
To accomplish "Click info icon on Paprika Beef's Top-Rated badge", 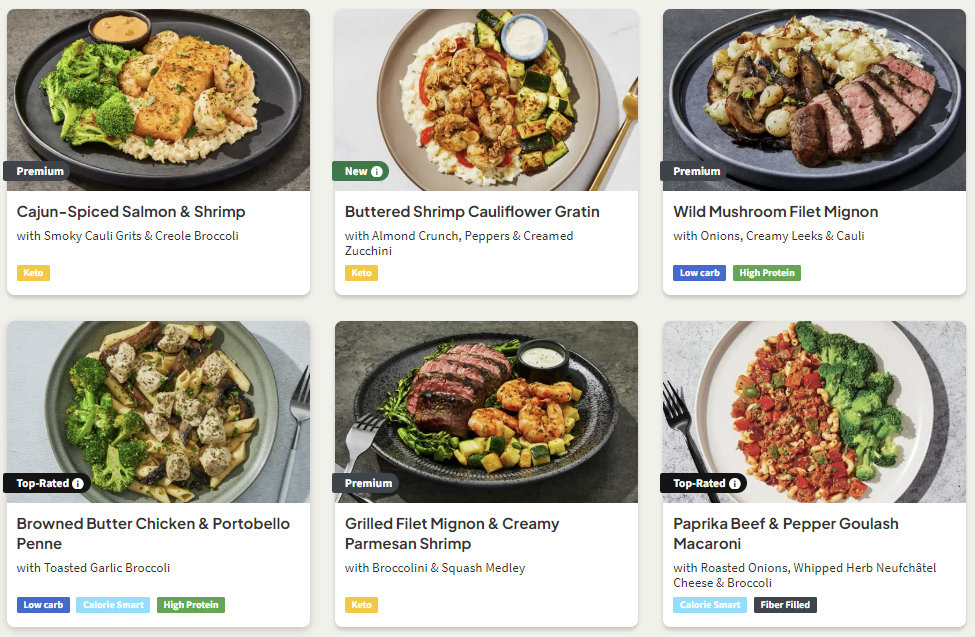I will (735, 484).
